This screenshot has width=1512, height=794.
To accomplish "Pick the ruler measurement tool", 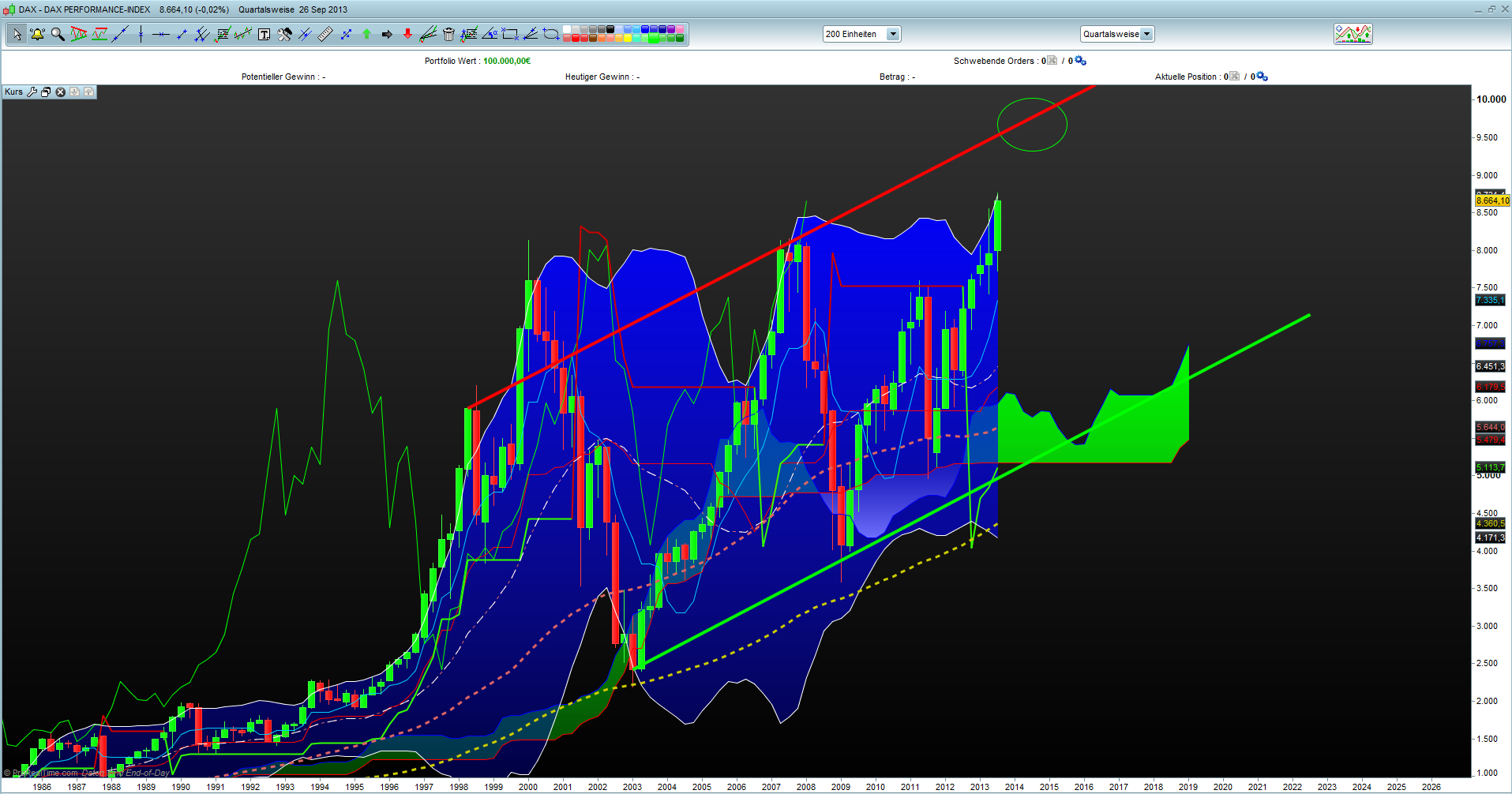I will 325,34.
